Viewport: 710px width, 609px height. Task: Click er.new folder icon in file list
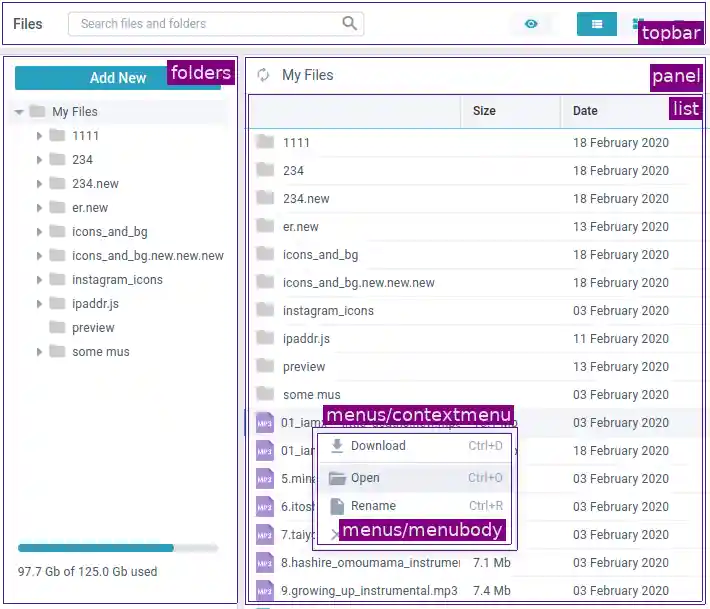[x=265, y=226]
